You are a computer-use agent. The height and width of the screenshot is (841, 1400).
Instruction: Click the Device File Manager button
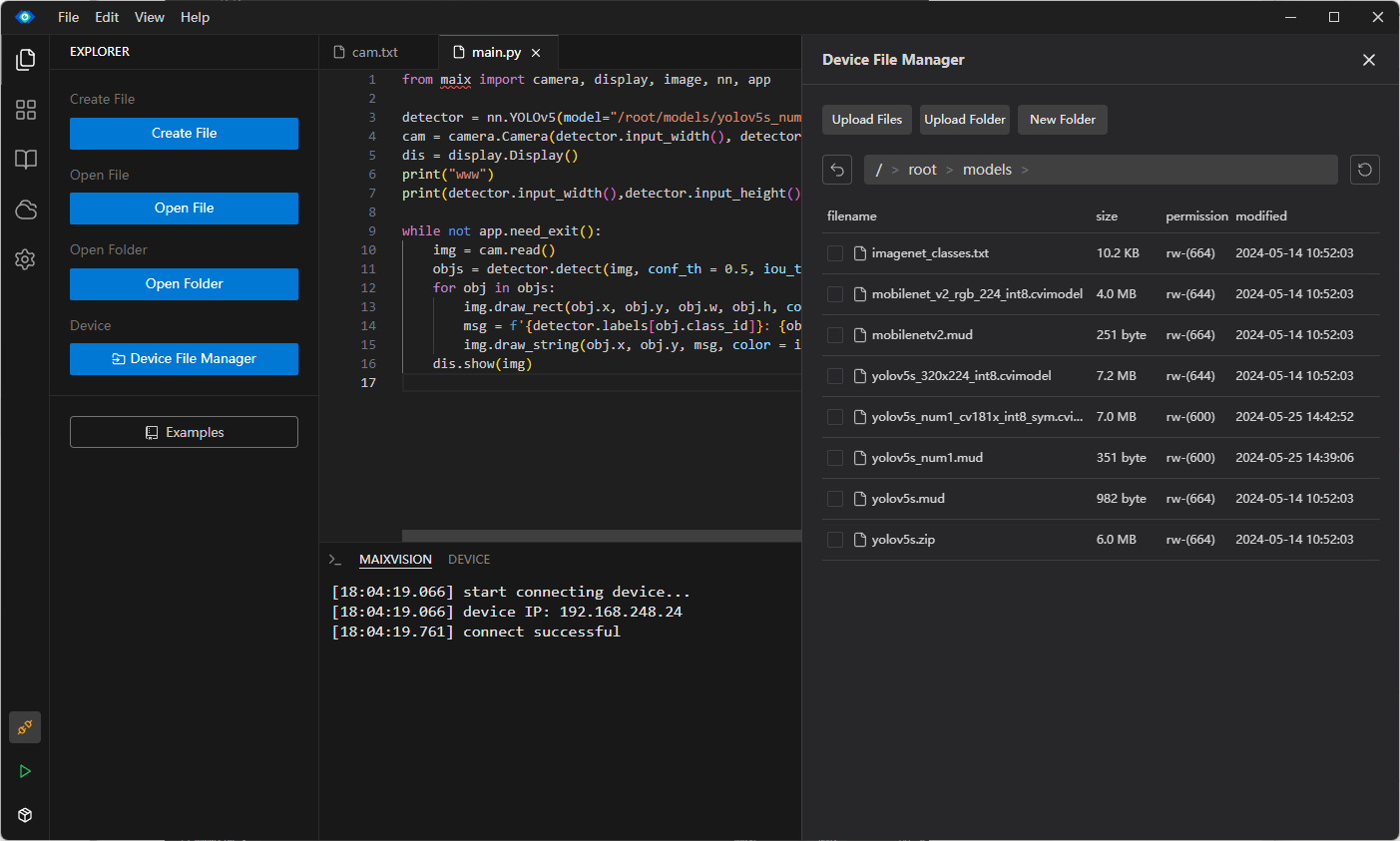(x=184, y=359)
